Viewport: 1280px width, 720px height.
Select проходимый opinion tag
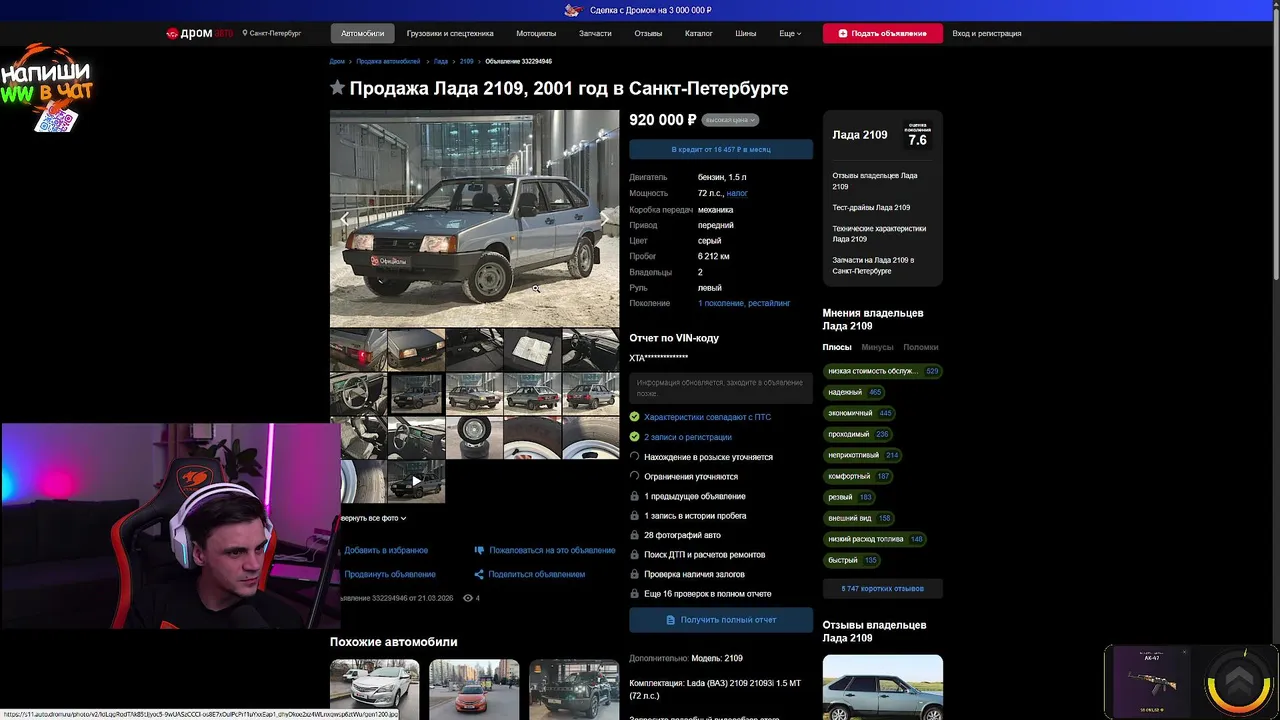[x=858, y=434]
